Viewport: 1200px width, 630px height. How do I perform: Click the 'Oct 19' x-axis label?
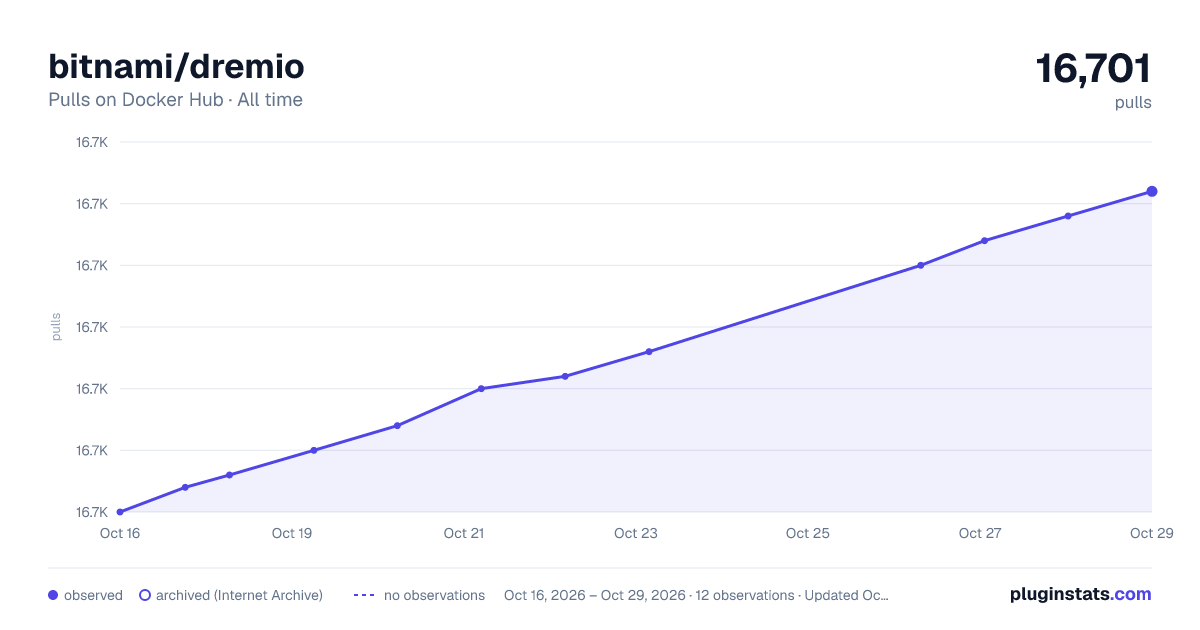[x=292, y=533]
